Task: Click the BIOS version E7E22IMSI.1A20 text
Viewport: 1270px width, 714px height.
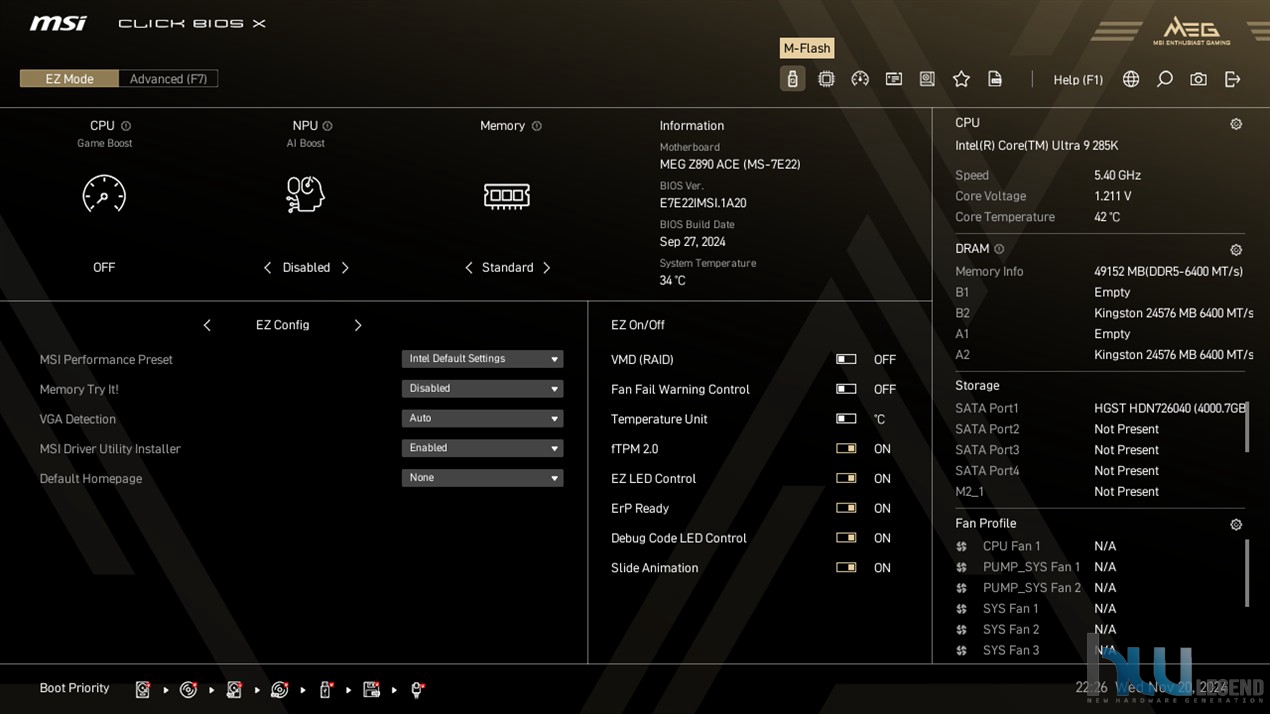Action: pos(703,203)
